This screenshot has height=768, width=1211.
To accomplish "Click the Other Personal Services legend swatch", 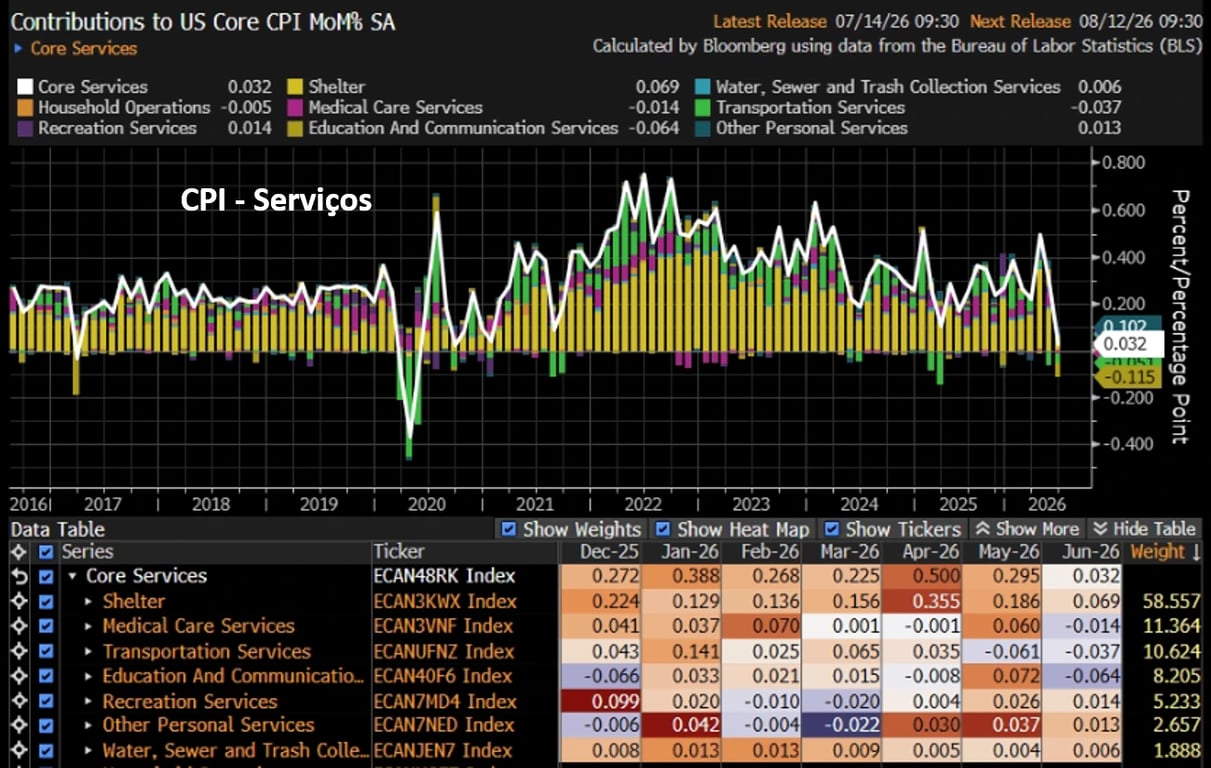I will (x=703, y=128).
